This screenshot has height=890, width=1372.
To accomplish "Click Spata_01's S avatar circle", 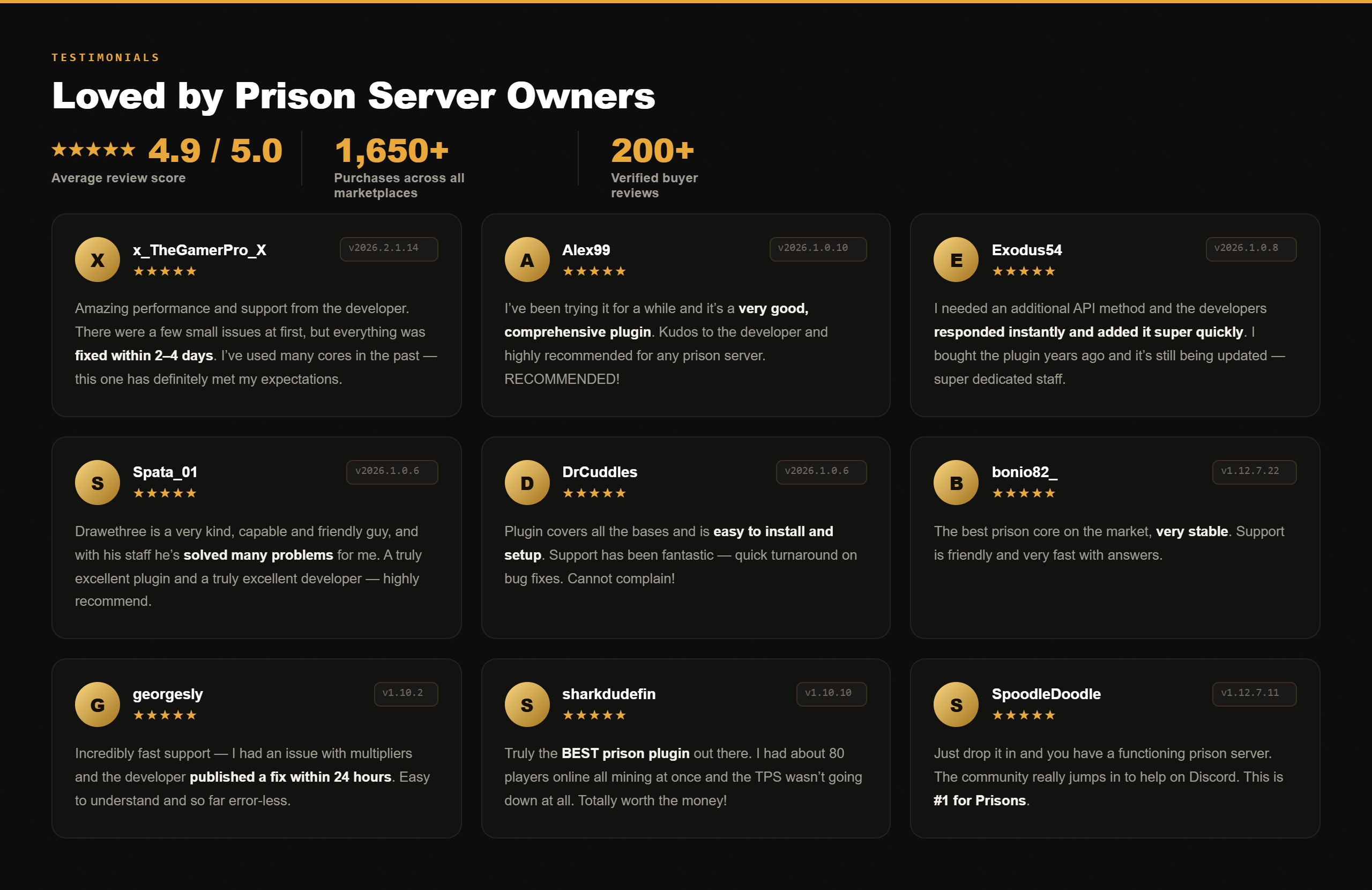I will click(x=98, y=482).
